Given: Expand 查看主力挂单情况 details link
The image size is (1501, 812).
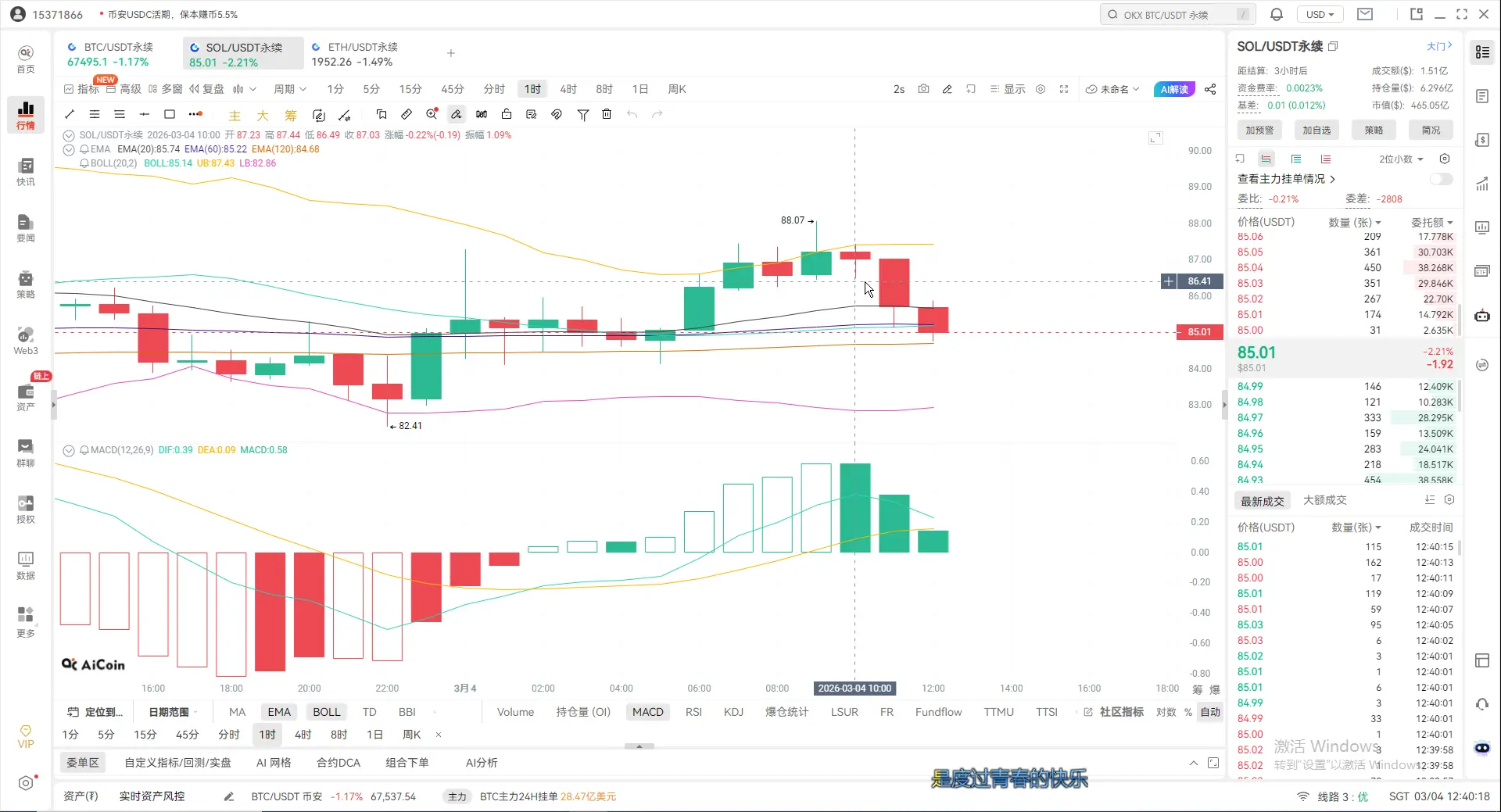Looking at the screenshot, I should [1286, 179].
